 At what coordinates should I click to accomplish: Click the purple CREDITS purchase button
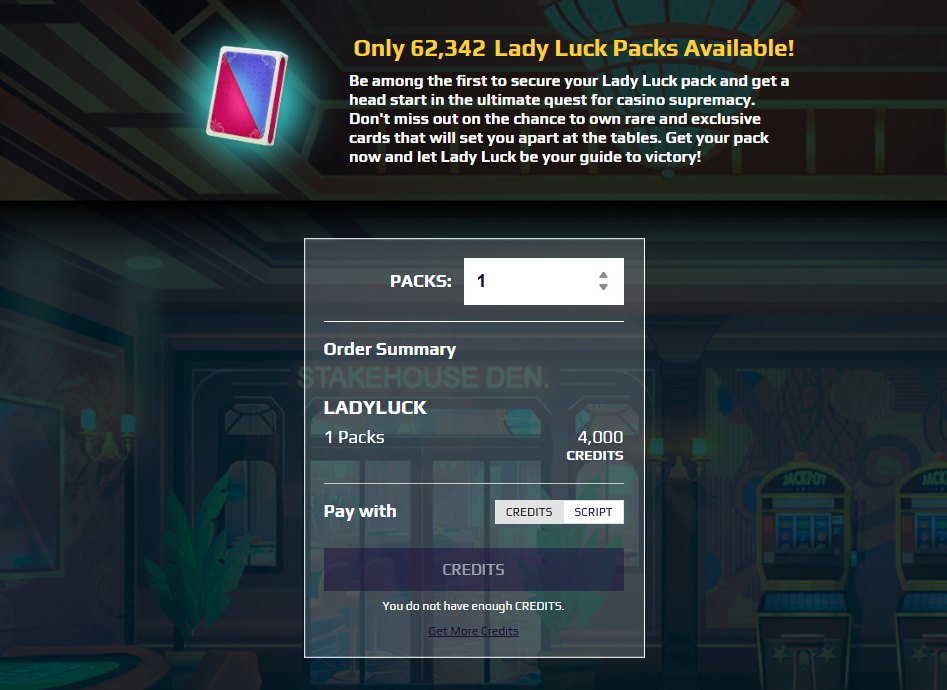(474, 569)
